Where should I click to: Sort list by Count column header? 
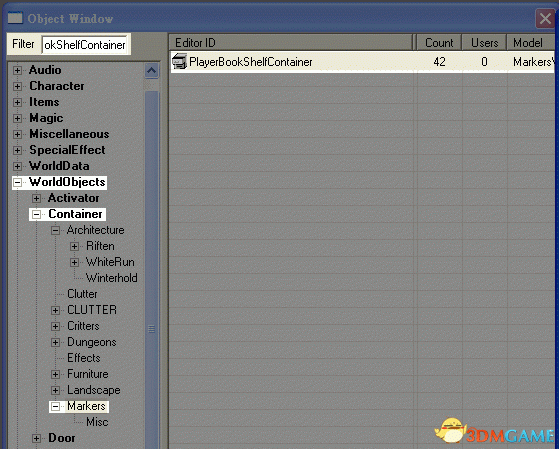click(439, 42)
